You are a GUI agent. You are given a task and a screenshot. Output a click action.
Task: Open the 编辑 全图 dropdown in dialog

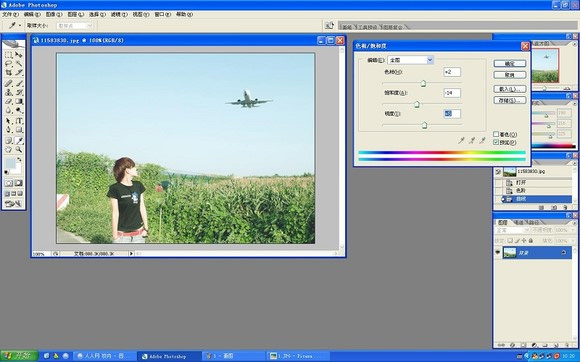tap(410, 60)
